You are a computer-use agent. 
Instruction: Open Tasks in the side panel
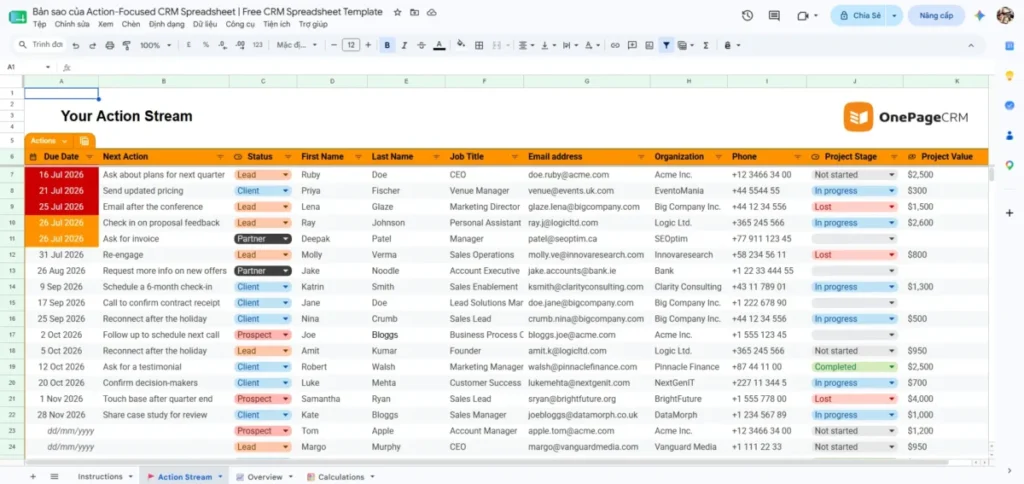coord(1010,105)
